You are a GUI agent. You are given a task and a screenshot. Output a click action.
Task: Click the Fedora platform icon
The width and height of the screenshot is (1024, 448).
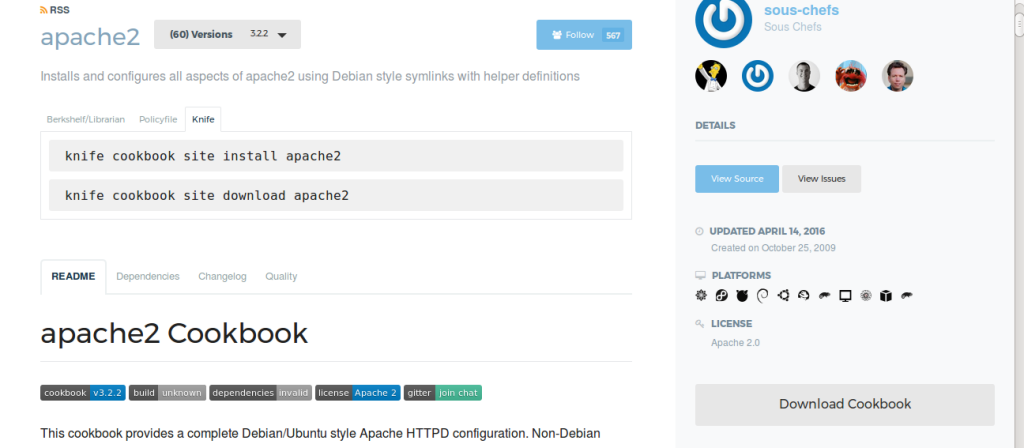721,296
